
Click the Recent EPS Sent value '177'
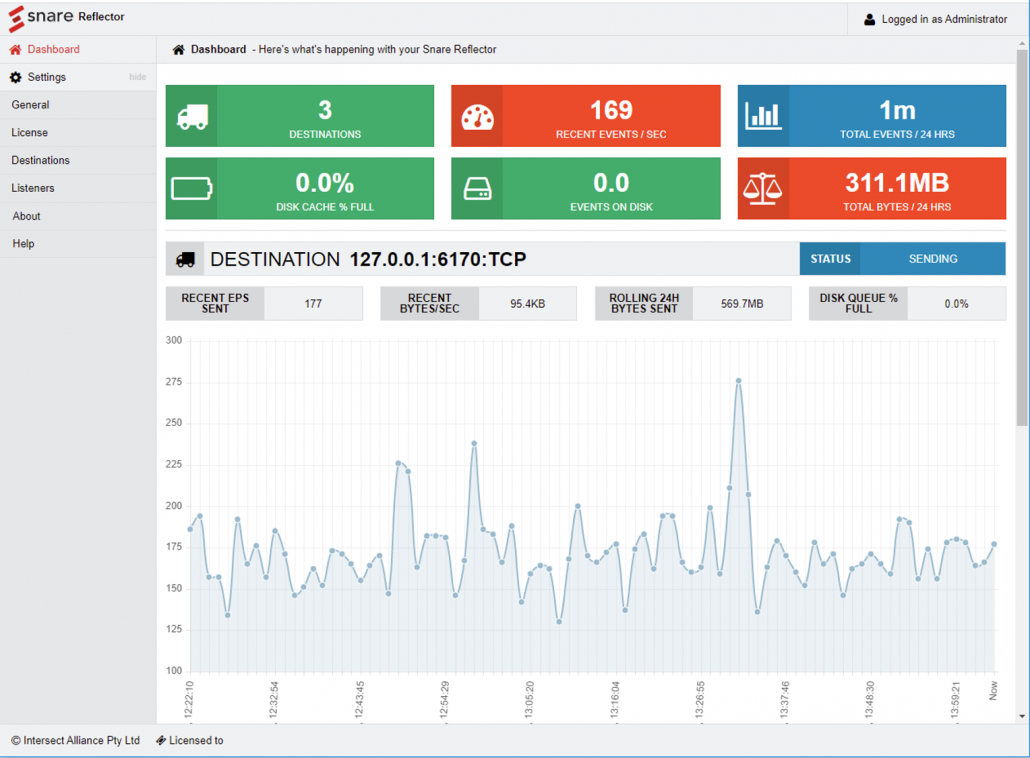click(x=313, y=304)
